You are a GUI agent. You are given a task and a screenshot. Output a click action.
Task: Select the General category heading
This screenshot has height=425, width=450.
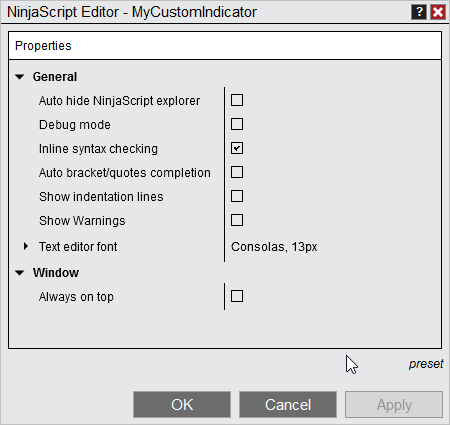click(x=55, y=77)
